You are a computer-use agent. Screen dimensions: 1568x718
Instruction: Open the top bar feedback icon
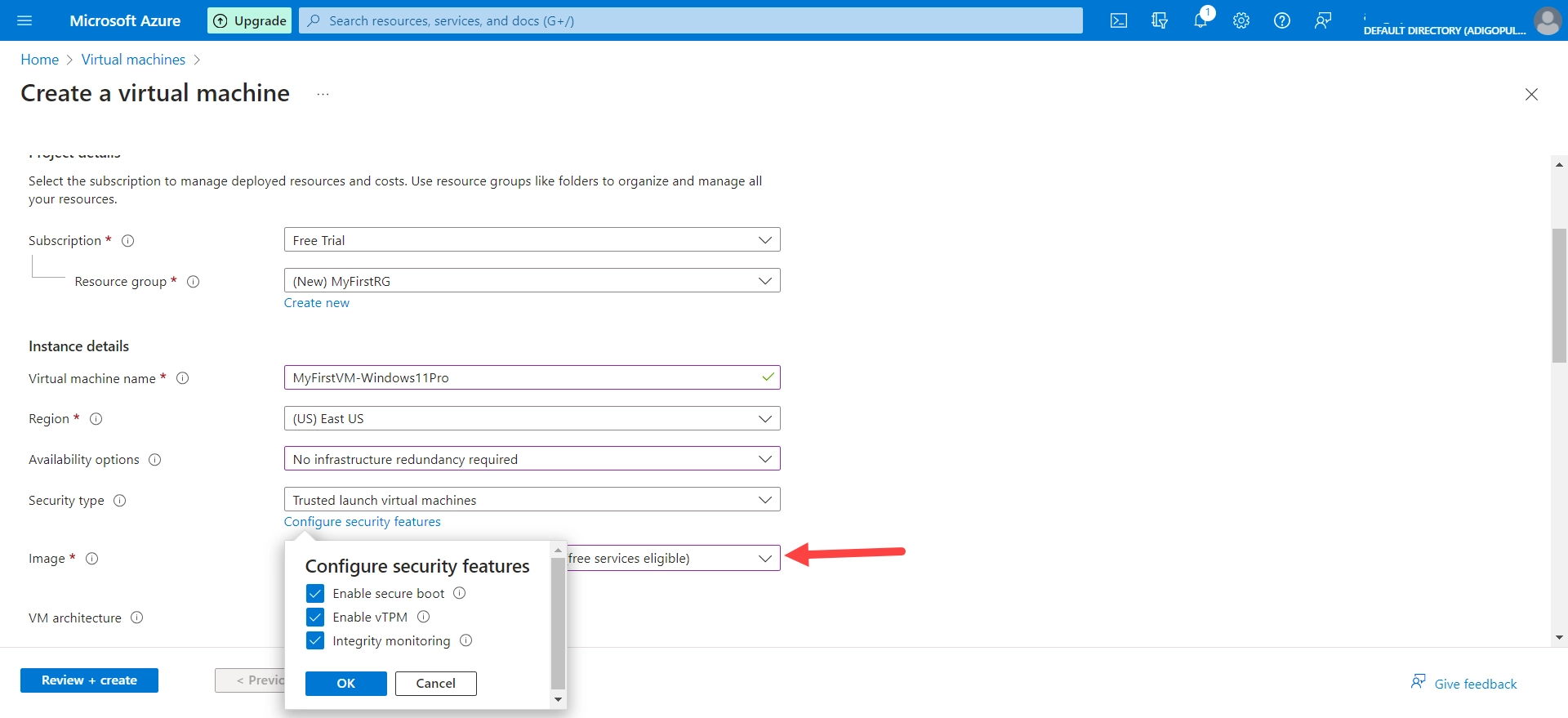[1323, 20]
